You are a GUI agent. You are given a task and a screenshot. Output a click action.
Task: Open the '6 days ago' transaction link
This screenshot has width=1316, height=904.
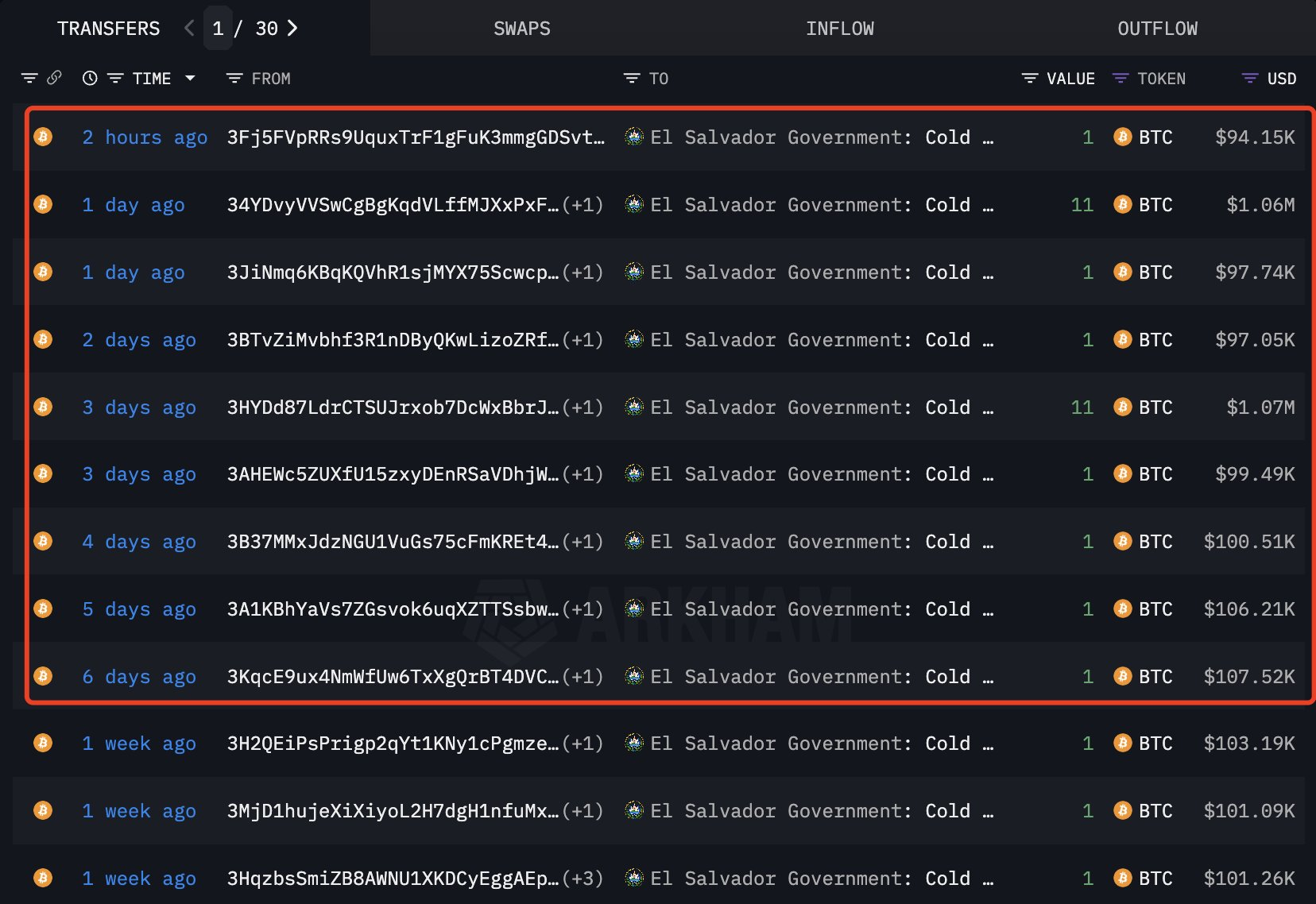(139, 677)
